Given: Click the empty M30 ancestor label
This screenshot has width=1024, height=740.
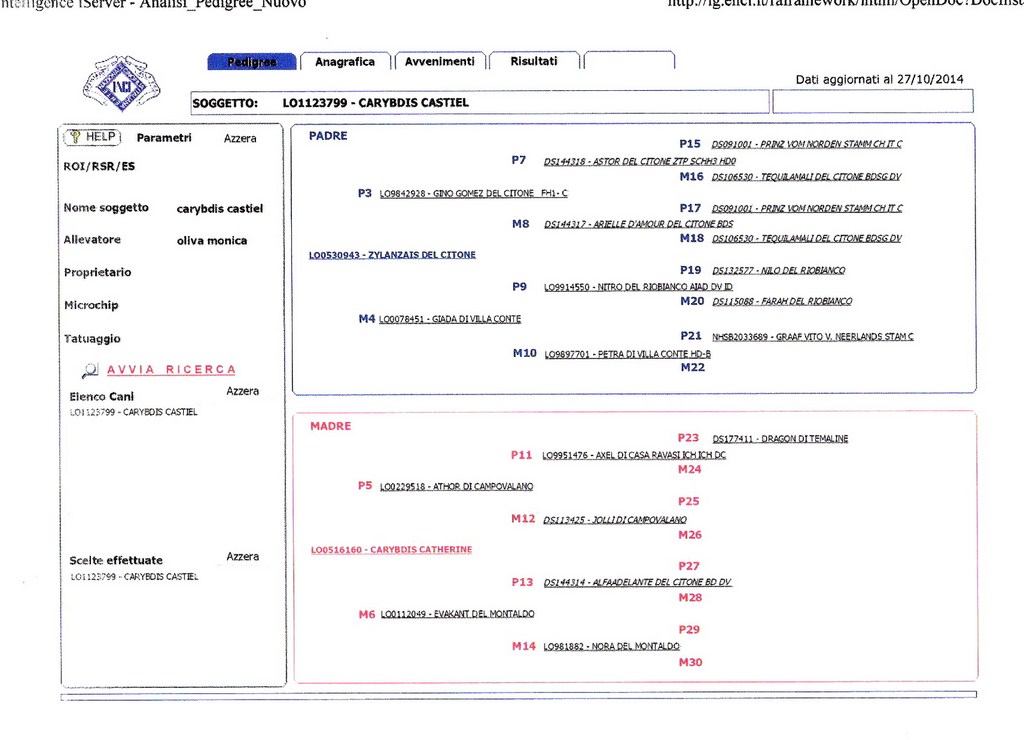Looking at the screenshot, I should [690, 662].
